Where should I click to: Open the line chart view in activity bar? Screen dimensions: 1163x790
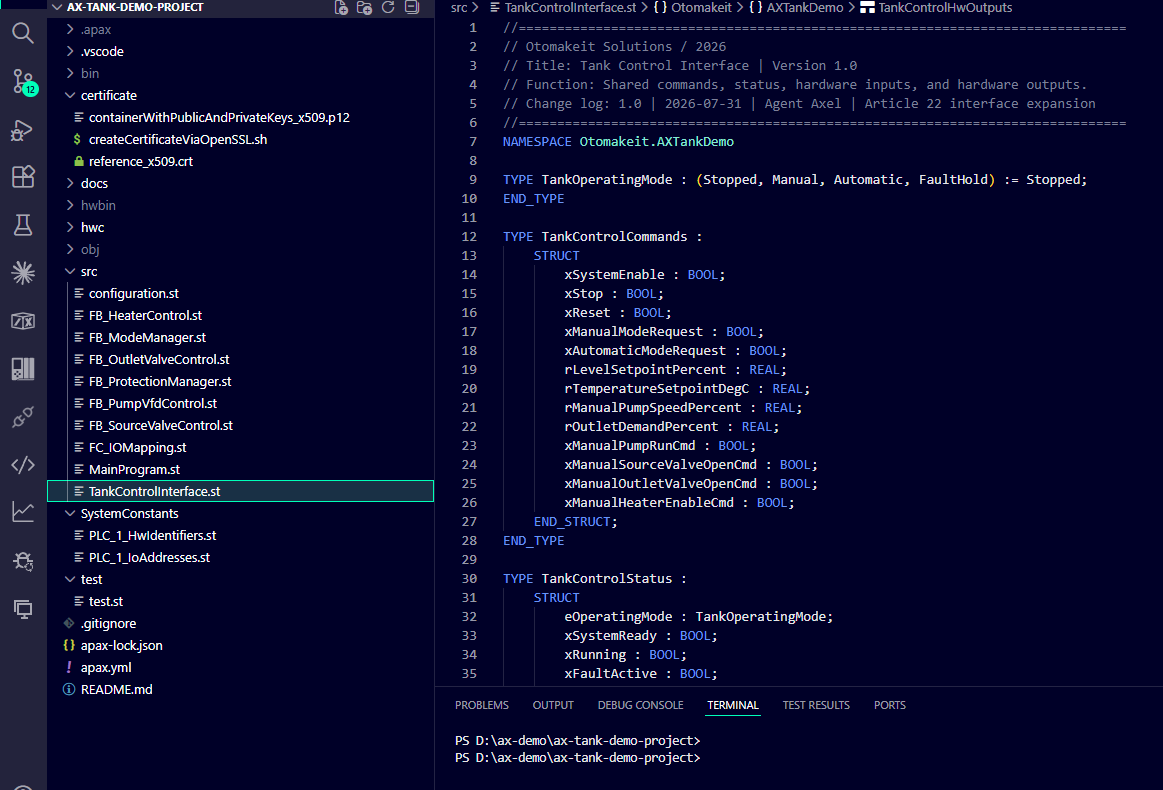point(23,513)
